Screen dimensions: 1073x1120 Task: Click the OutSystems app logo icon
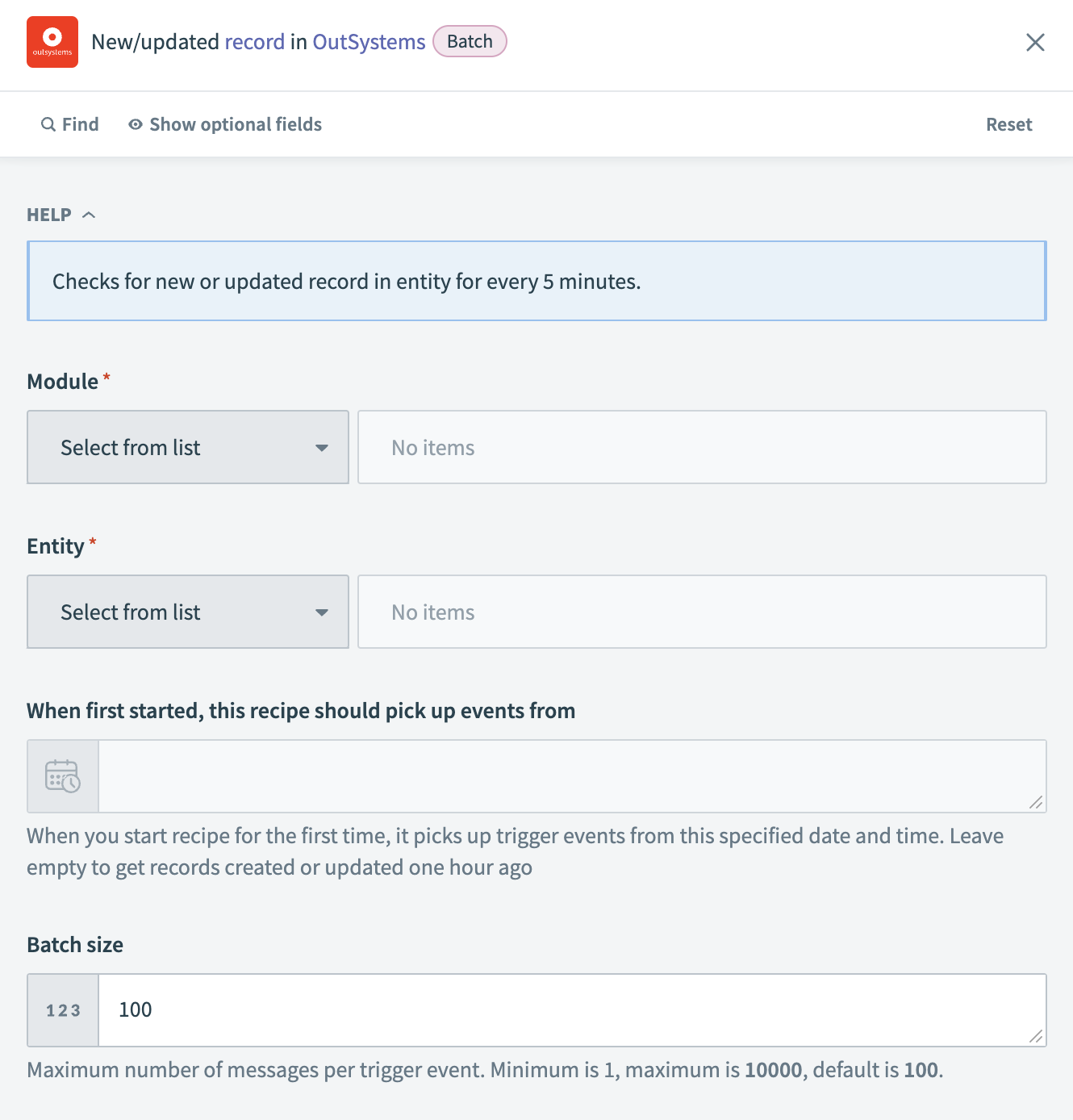pos(52,42)
